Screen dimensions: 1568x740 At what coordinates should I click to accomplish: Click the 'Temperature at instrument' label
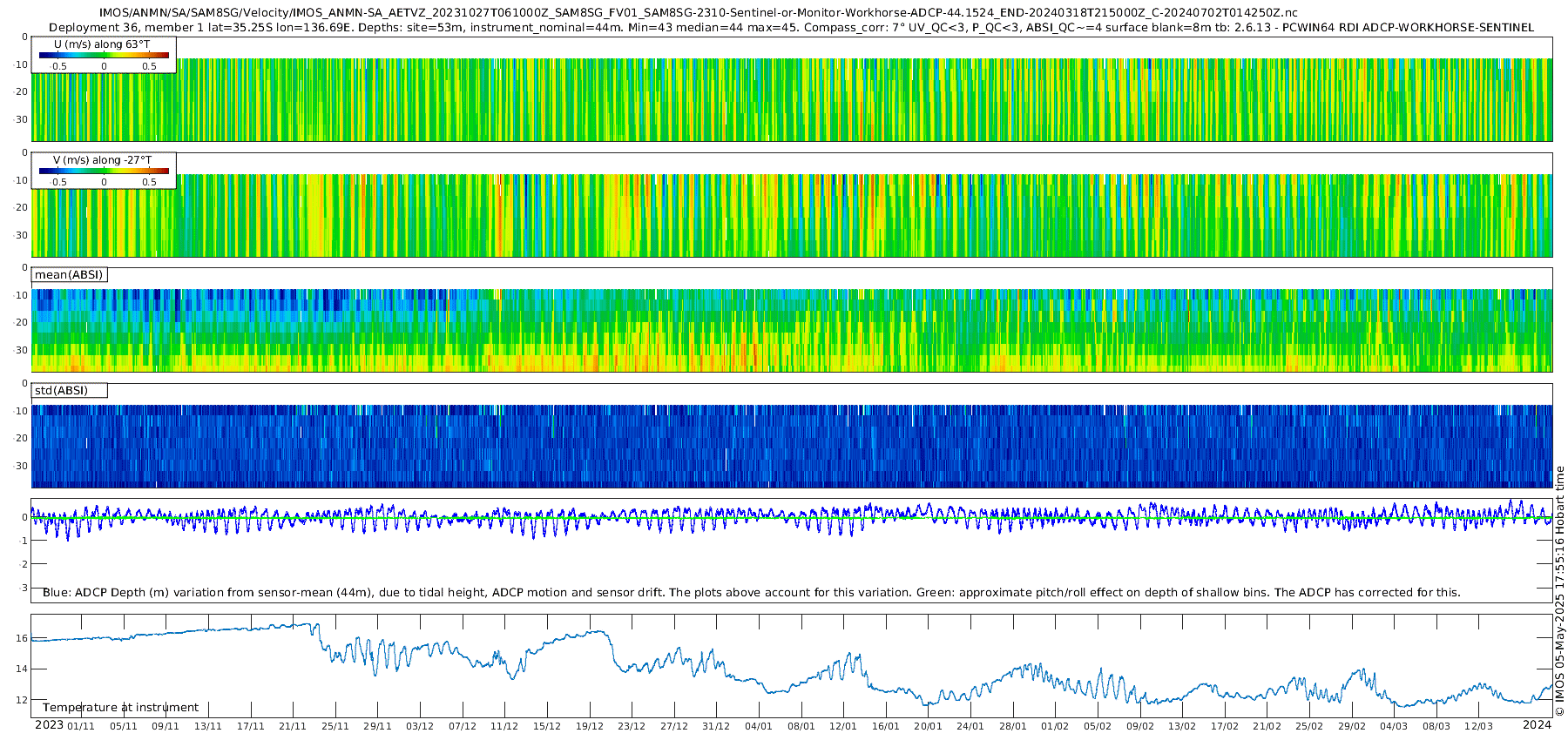tap(120, 708)
